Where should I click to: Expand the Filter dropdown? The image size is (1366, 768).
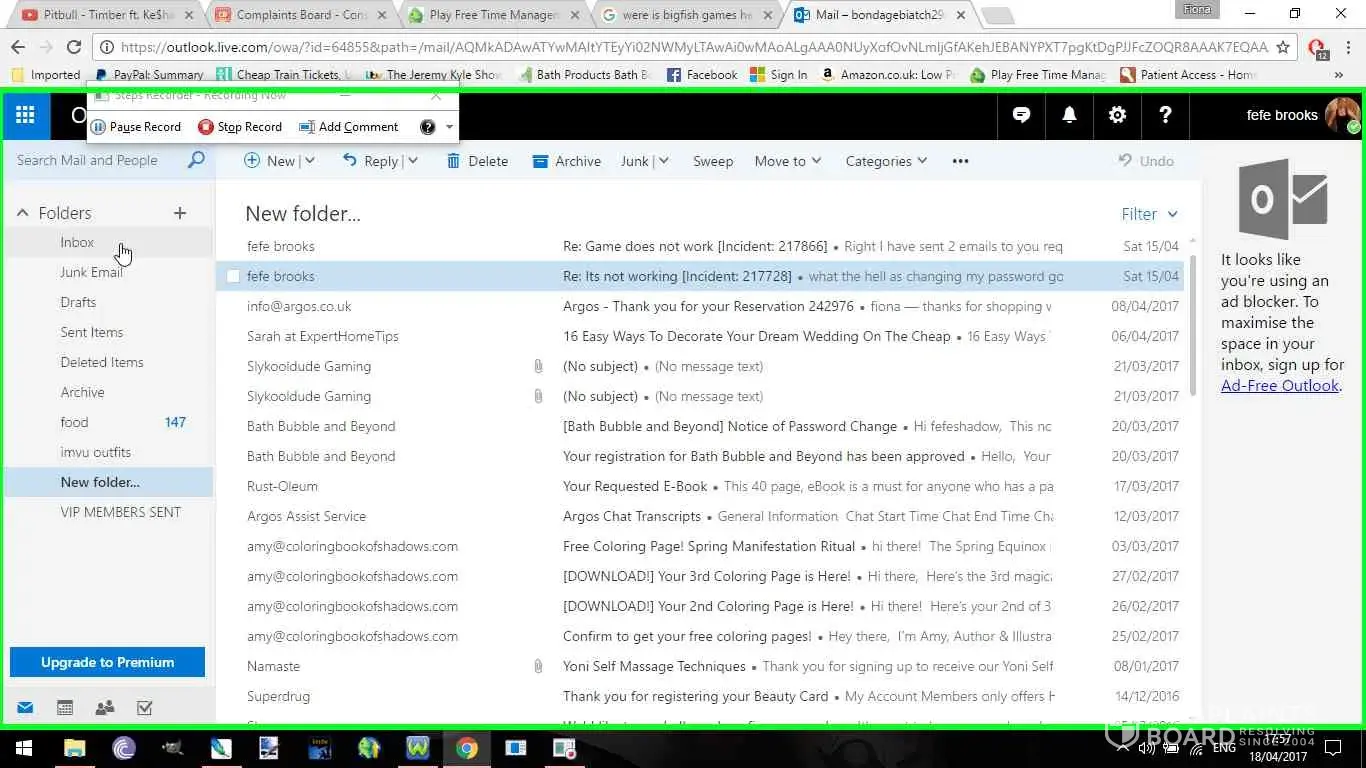click(1149, 214)
